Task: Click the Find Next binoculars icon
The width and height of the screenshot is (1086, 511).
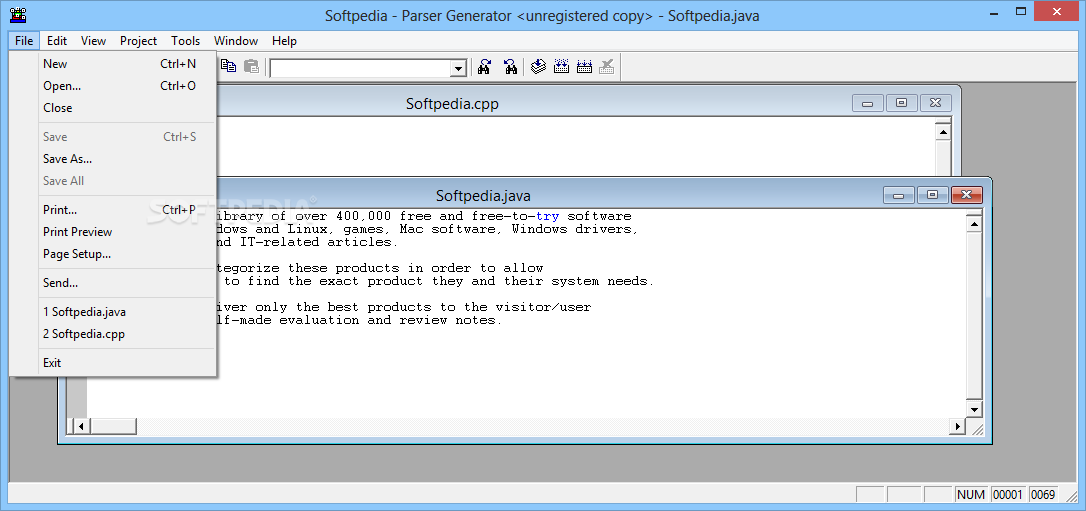Action: pyautogui.click(x=485, y=66)
